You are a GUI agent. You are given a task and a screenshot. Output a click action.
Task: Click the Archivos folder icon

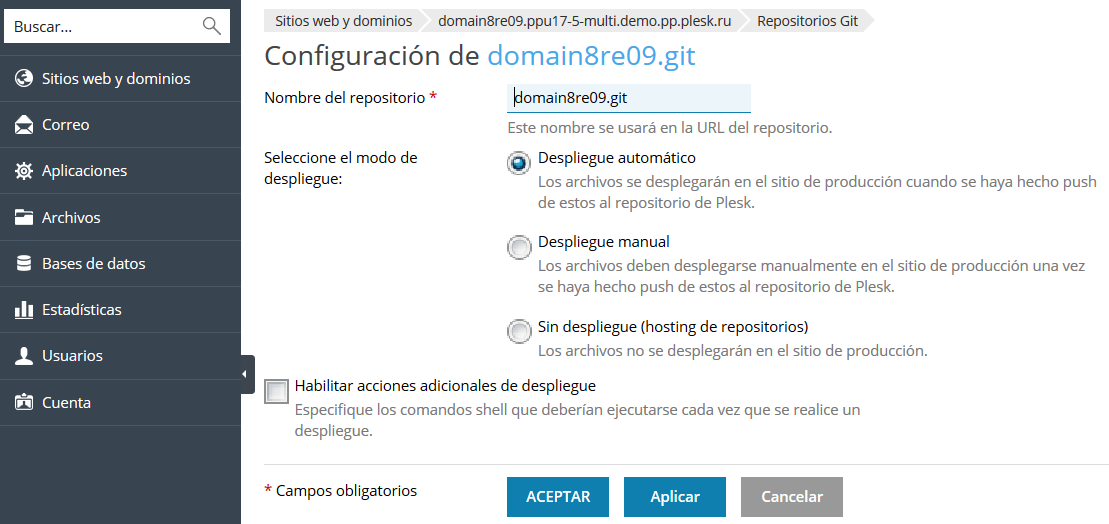pos(24,218)
